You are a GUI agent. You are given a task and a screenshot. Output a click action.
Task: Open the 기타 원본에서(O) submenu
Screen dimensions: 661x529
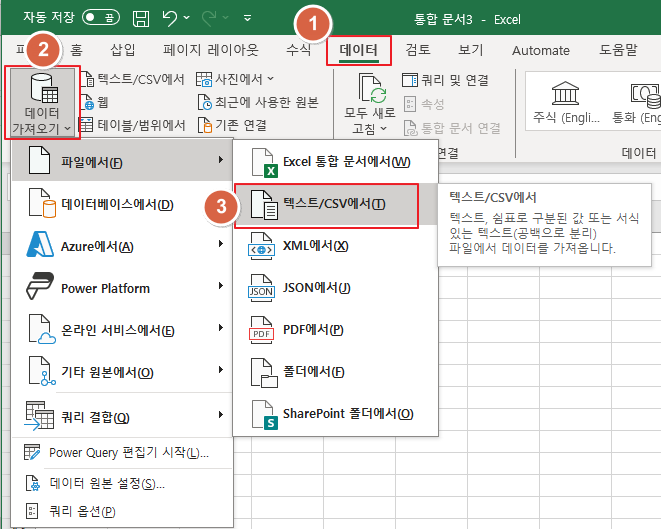122,372
